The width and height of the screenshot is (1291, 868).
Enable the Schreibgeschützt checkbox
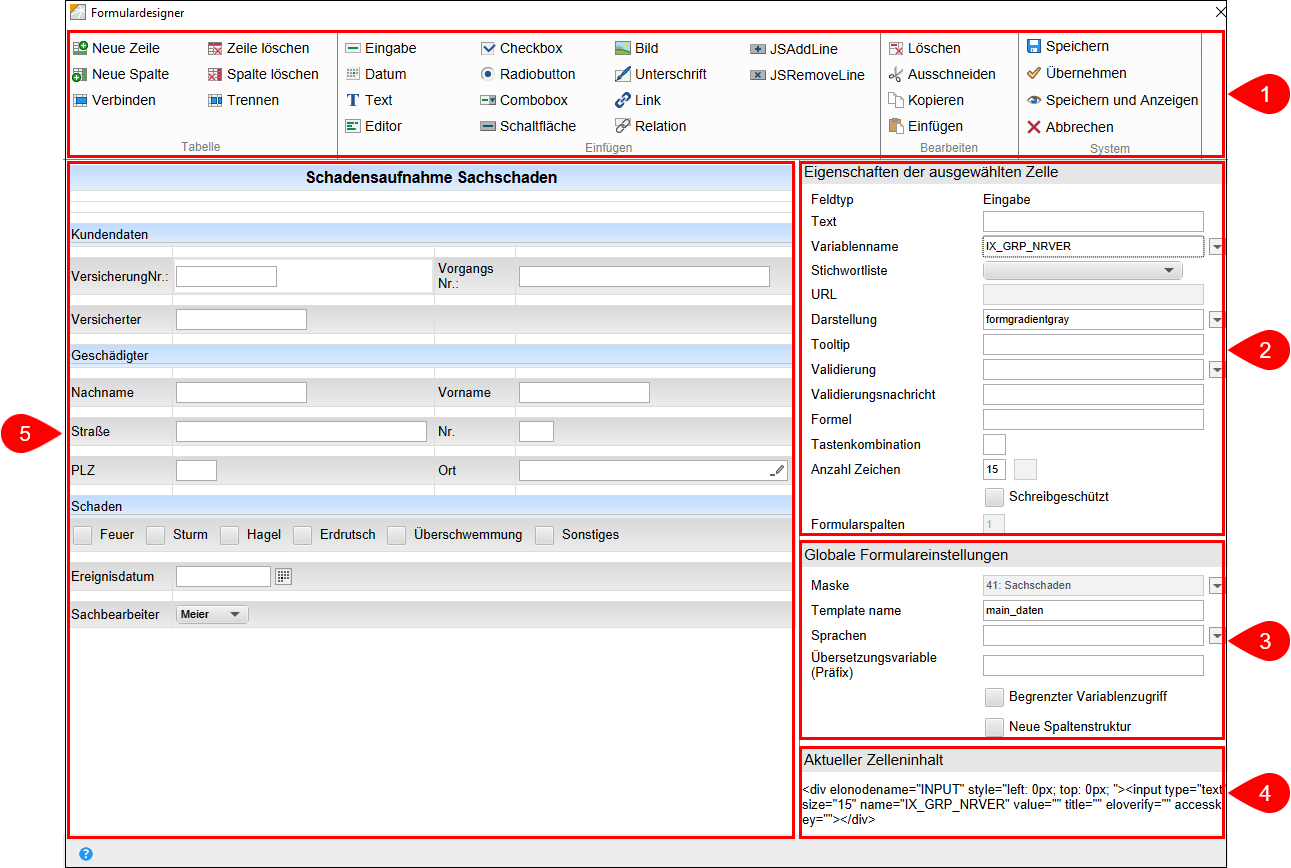993,497
